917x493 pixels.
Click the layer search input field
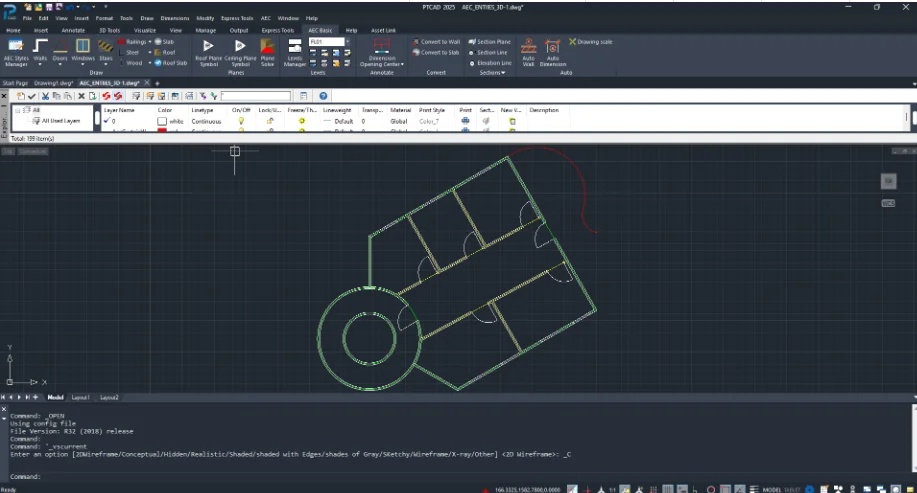pyautogui.click(x=256, y=96)
